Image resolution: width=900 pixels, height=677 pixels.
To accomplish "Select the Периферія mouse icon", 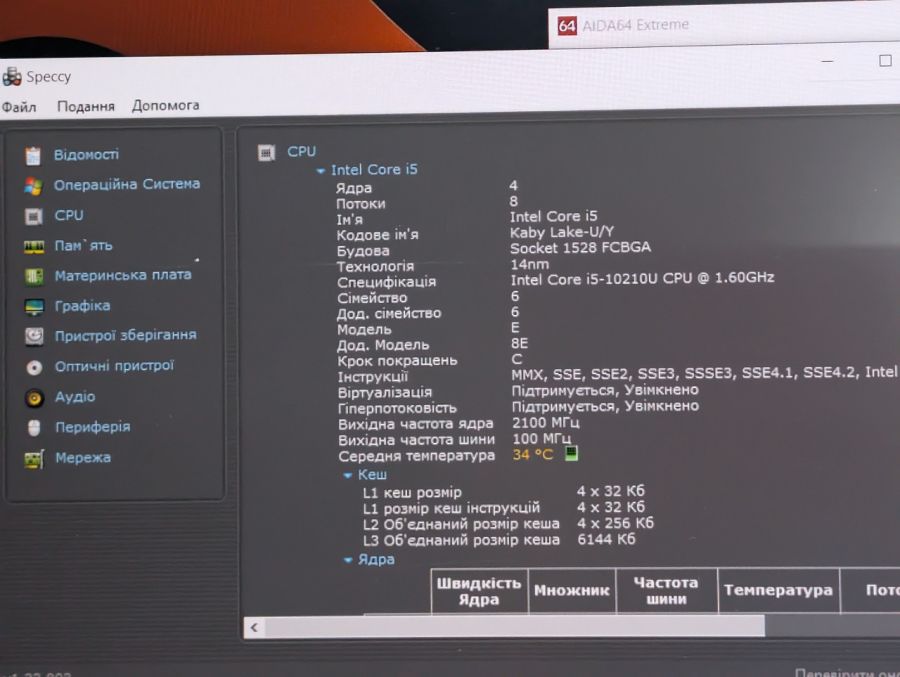I will pyautogui.click(x=34, y=428).
